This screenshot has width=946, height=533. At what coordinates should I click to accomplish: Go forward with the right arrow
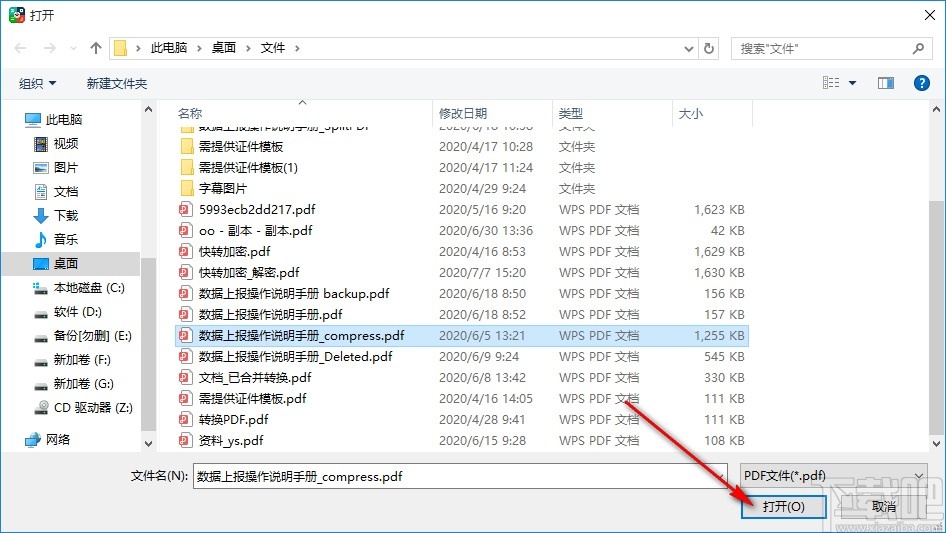point(49,48)
